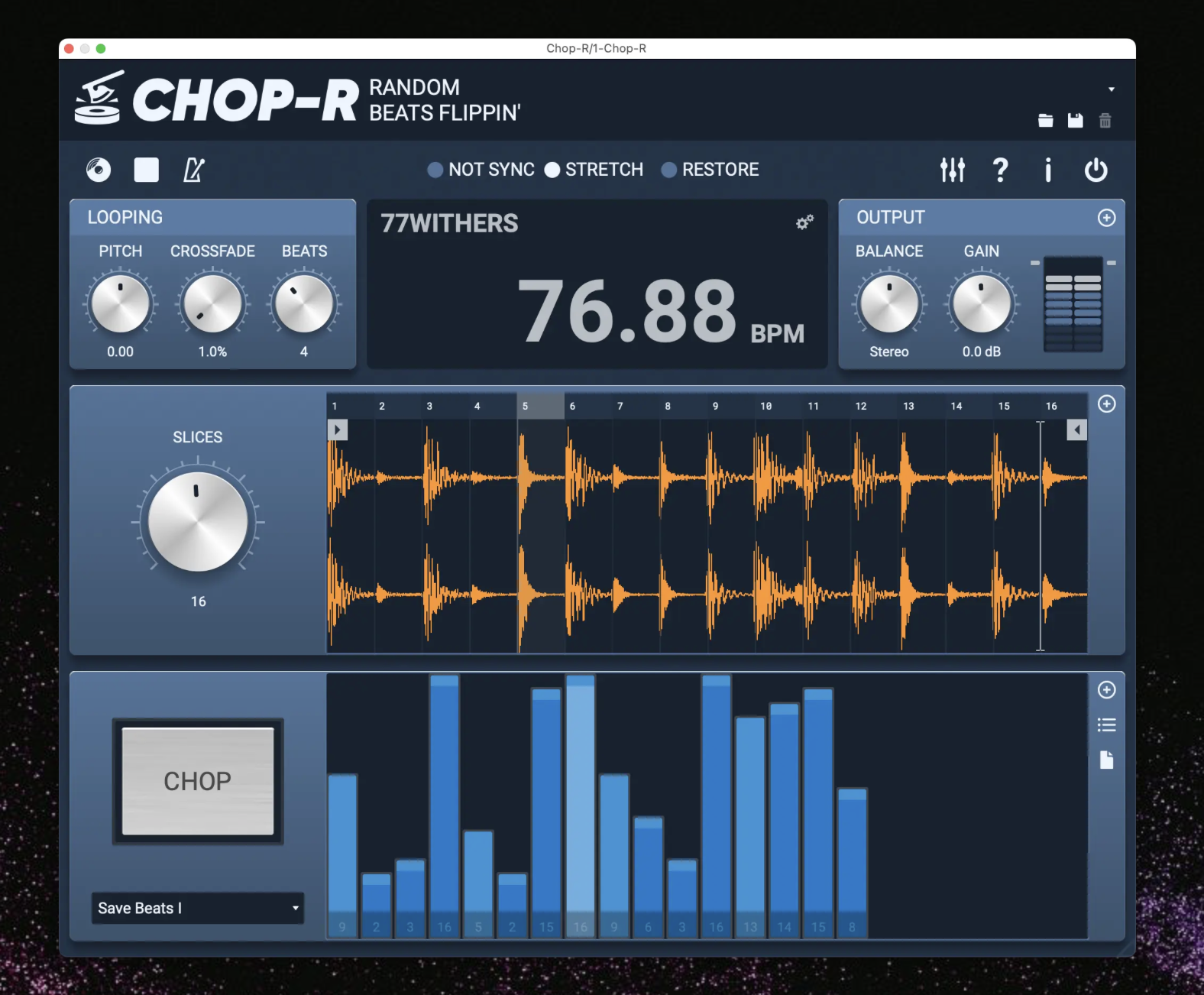Viewport: 1204px width, 995px height.
Task: Open the preset folder icon
Action: [x=1046, y=121]
